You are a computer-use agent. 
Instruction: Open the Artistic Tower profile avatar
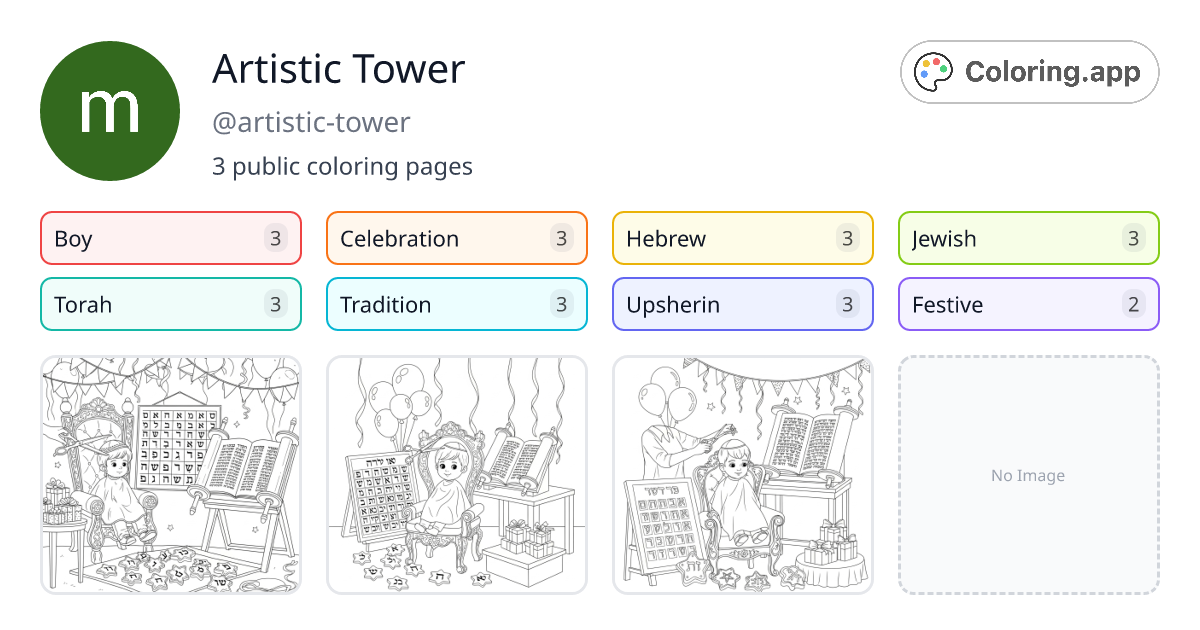[110, 110]
